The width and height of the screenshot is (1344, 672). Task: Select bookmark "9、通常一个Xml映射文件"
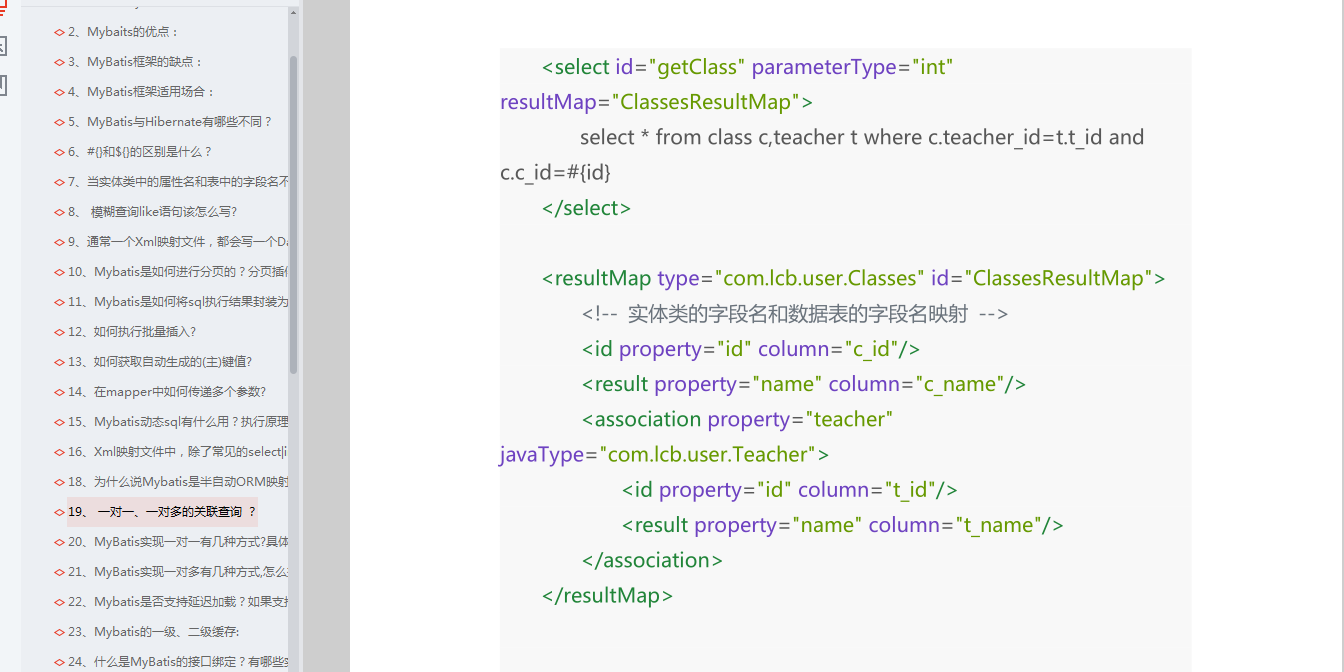point(178,242)
